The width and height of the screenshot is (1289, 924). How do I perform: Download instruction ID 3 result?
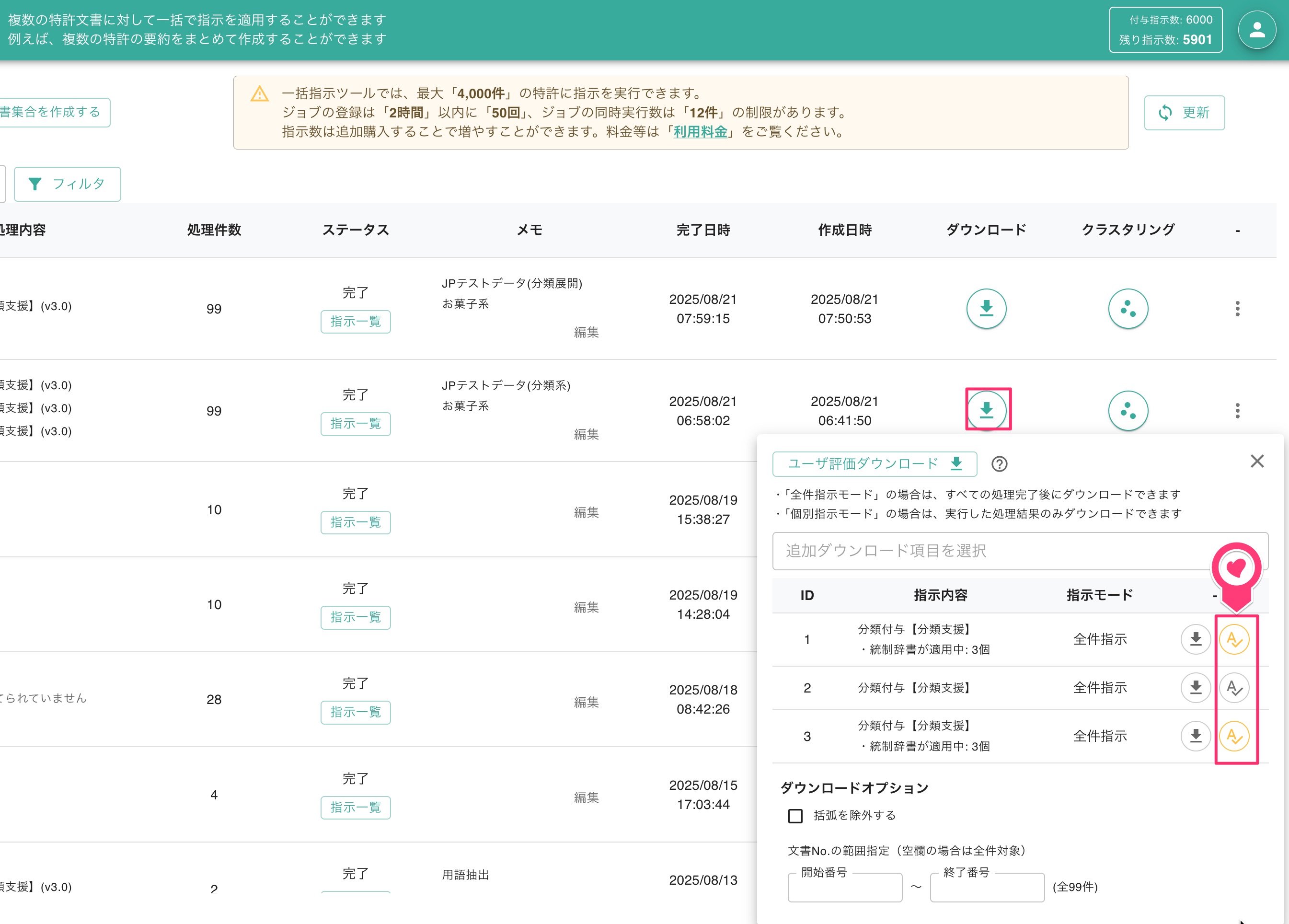(1195, 736)
